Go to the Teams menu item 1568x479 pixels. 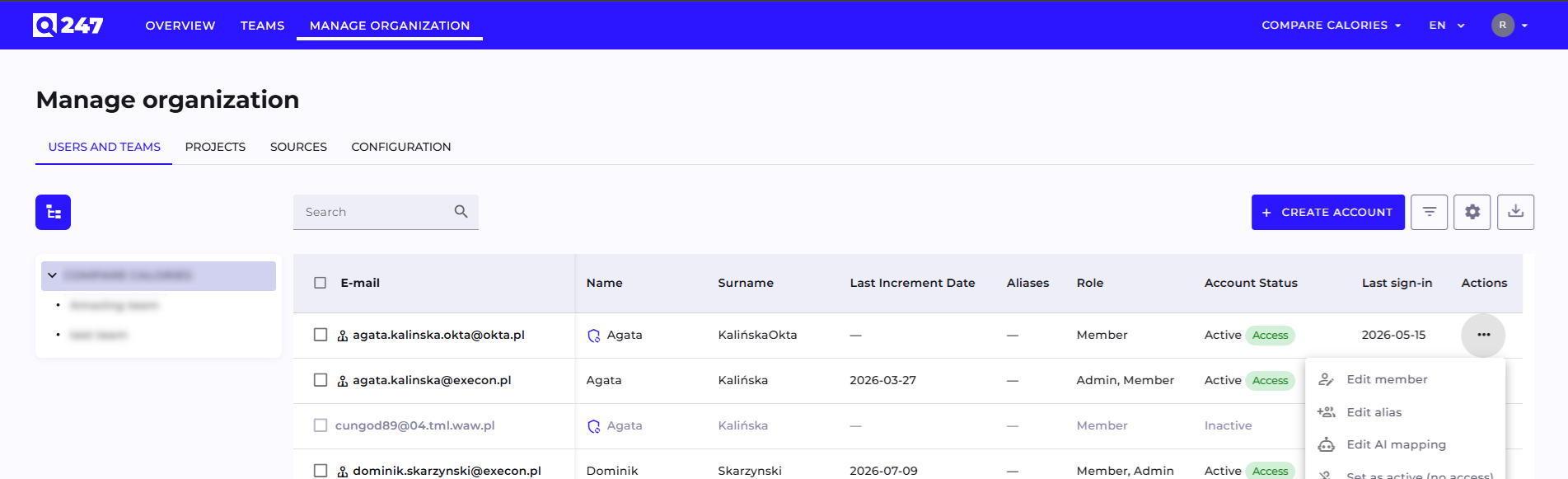click(x=262, y=26)
